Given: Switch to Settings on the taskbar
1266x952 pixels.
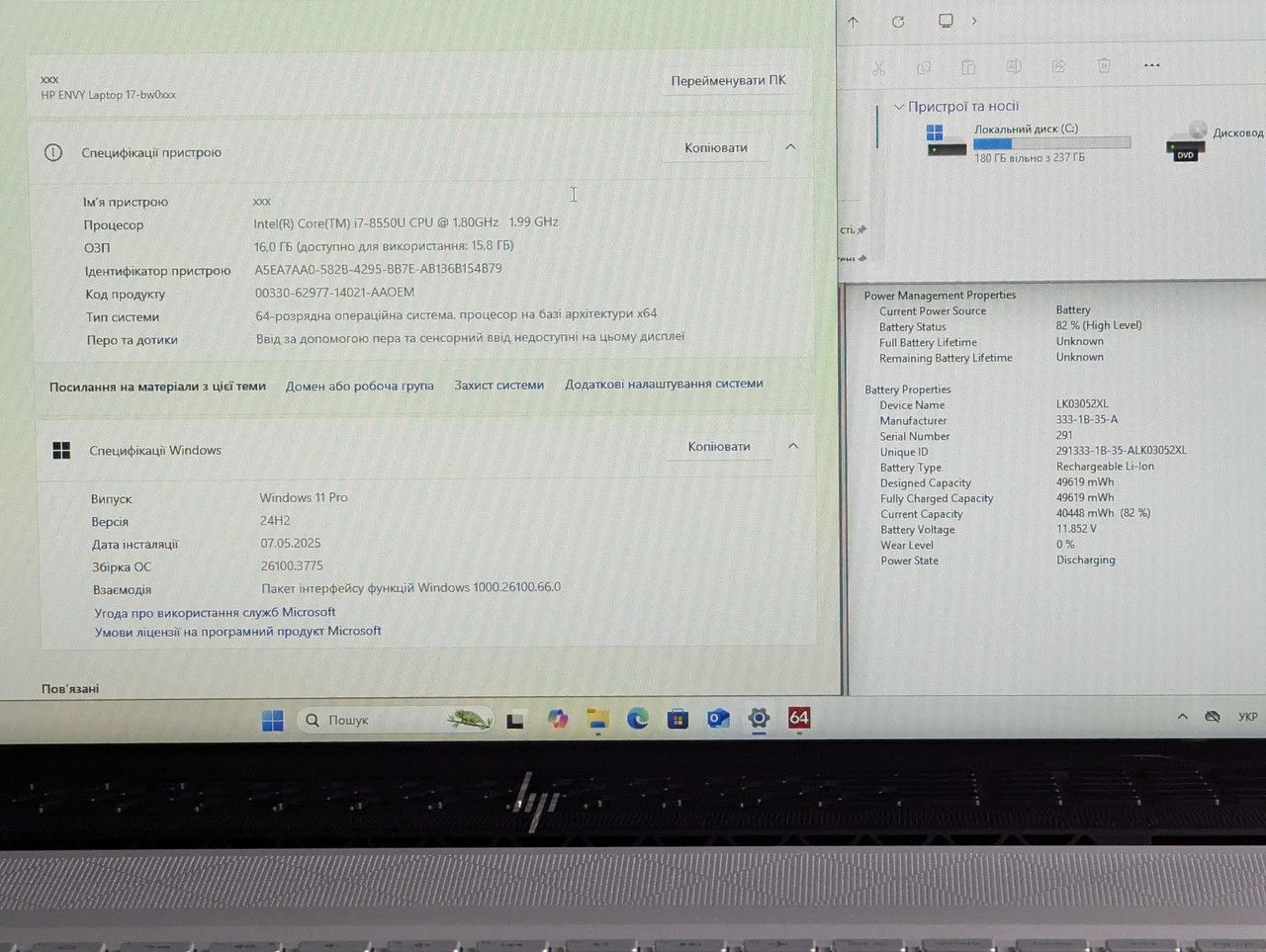Looking at the screenshot, I should [x=759, y=719].
